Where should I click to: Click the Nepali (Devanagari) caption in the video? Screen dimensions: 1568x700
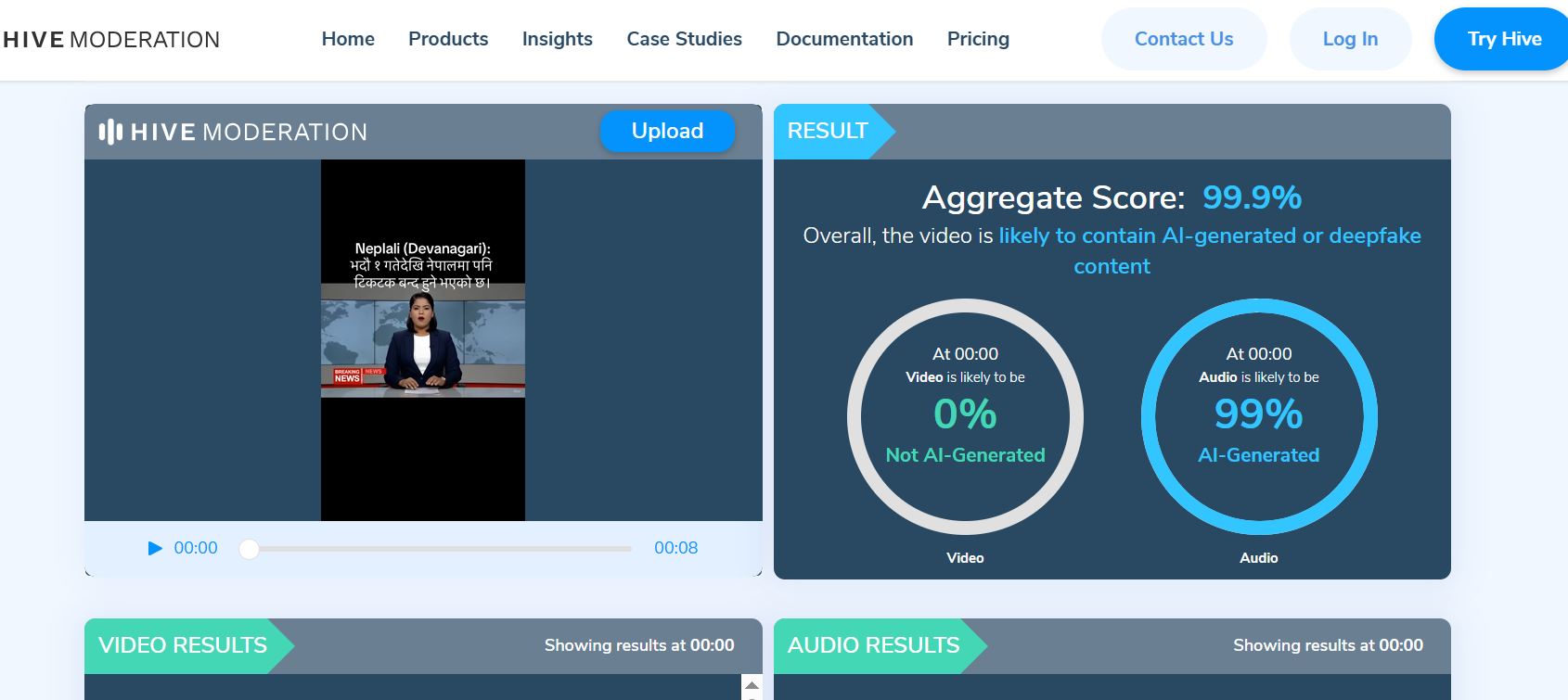423,265
